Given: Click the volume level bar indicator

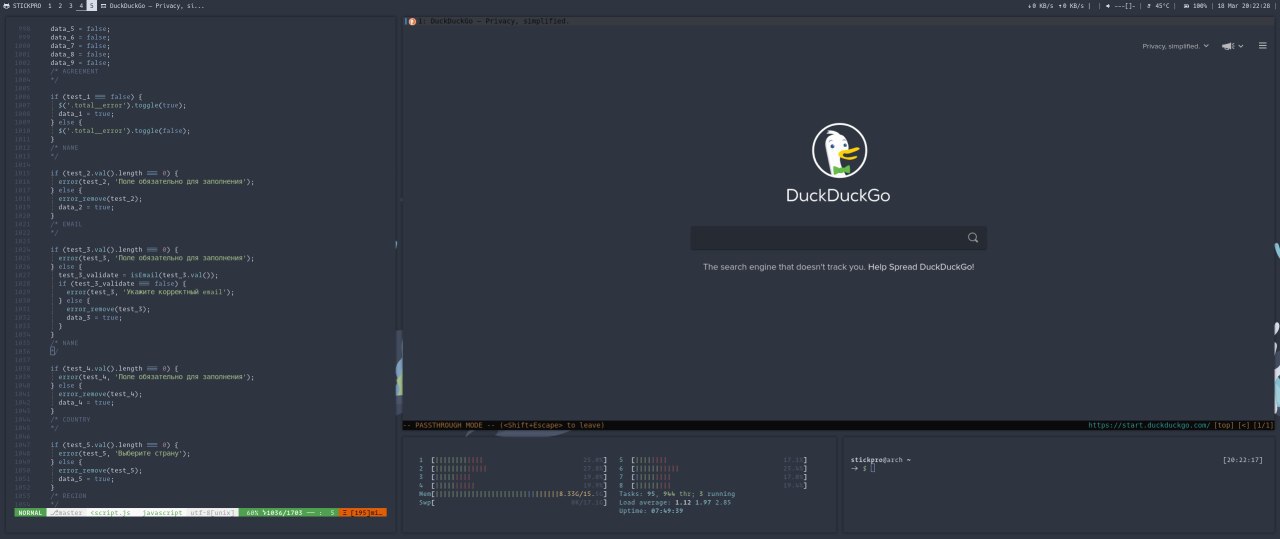Looking at the screenshot, I should click(1127, 6).
